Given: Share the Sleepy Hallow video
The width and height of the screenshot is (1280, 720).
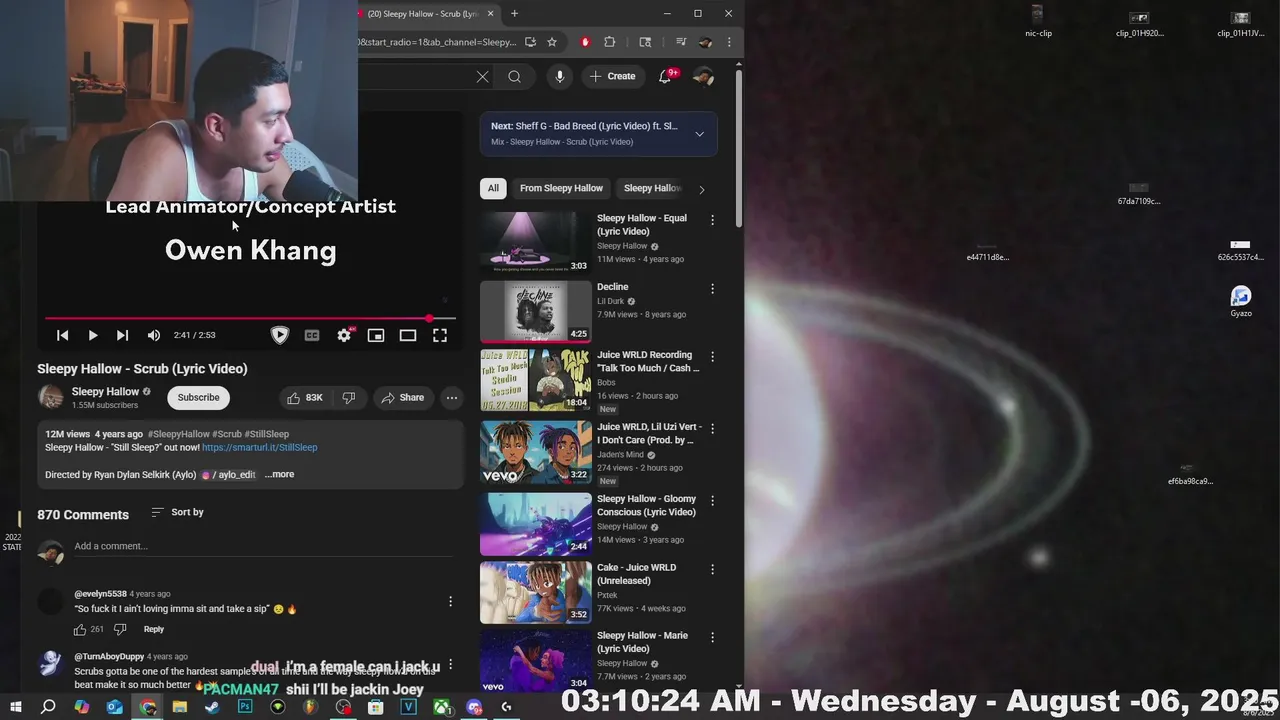Looking at the screenshot, I should [402, 398].
